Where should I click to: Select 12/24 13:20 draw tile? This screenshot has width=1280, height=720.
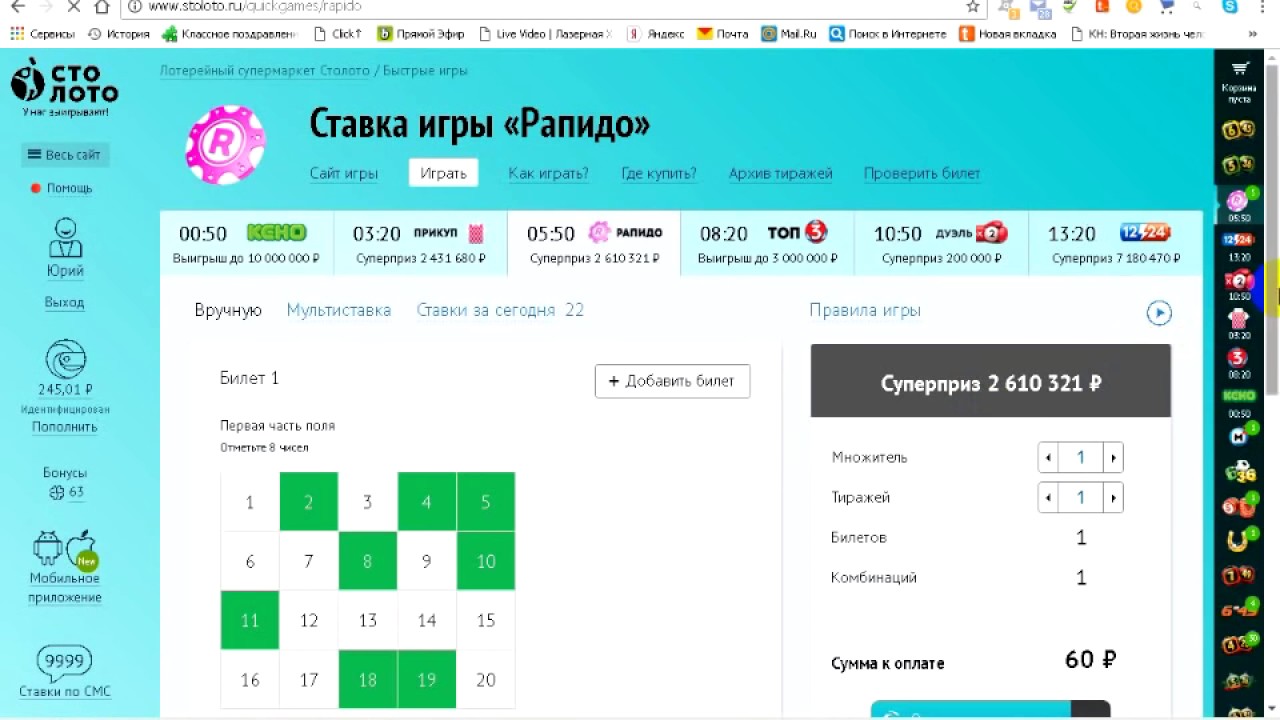click(1116, 243)
